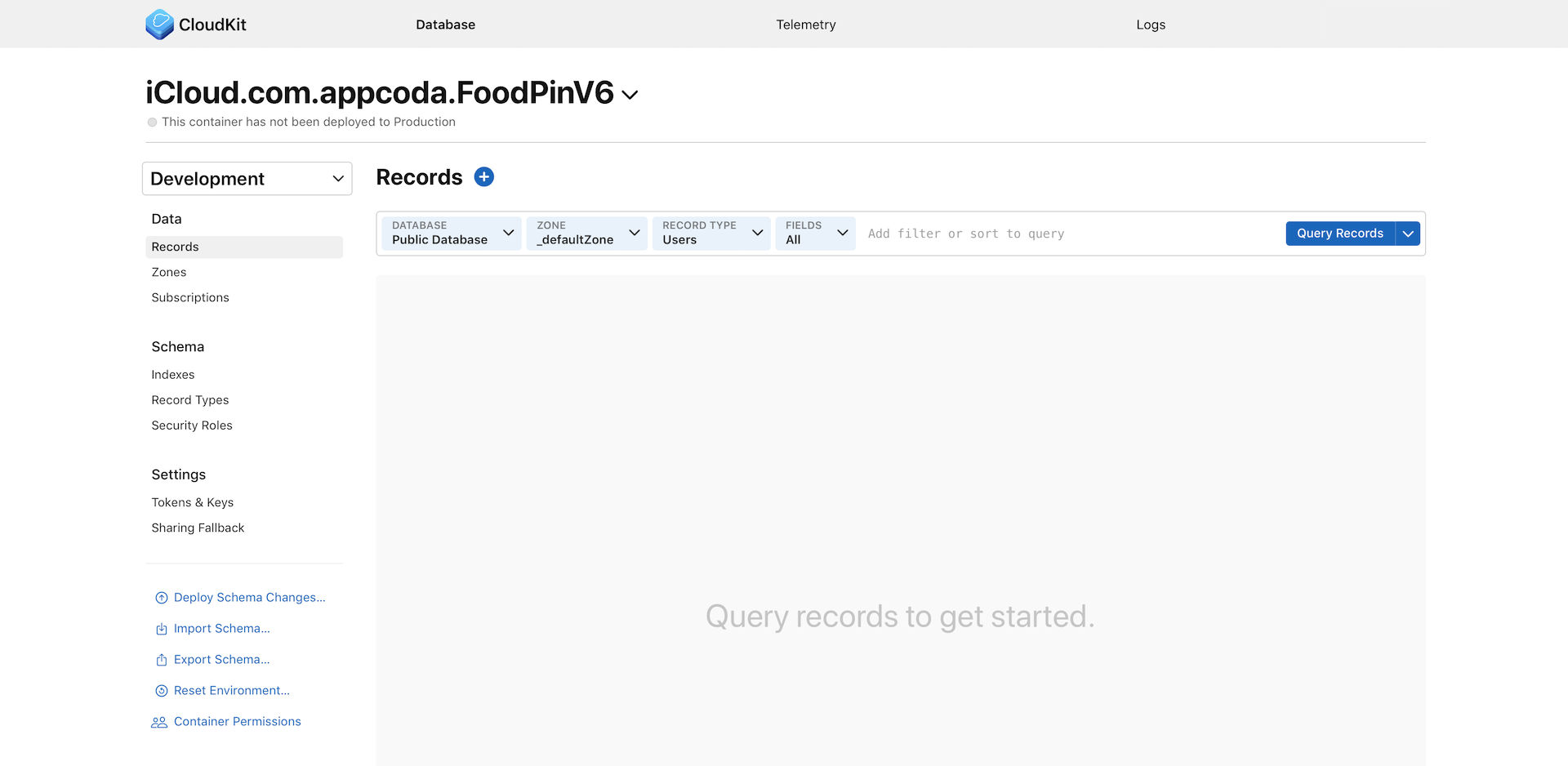
Task: Open the Development environment dropdown
Action: point(247,178)
